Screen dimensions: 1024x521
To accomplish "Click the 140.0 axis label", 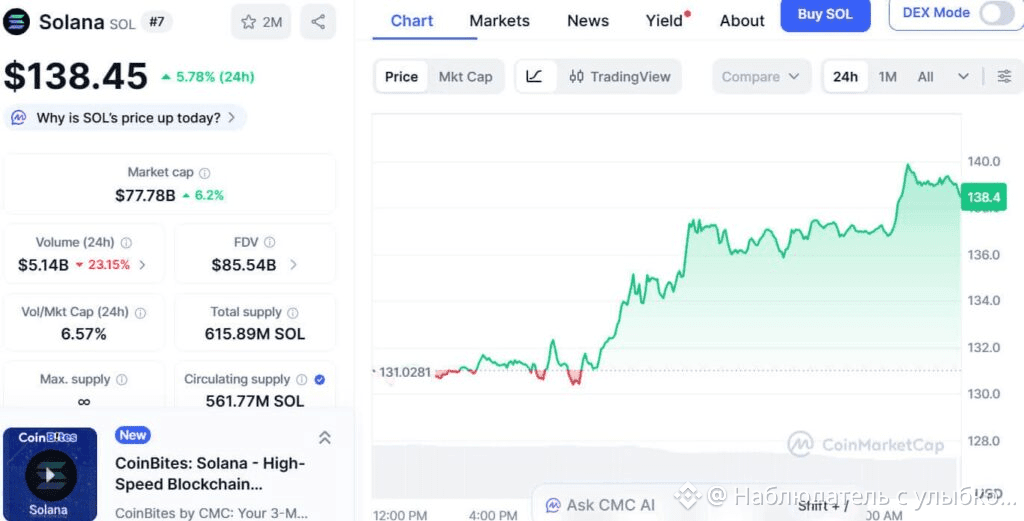I will pyautogui.click(x=984, y=161).
